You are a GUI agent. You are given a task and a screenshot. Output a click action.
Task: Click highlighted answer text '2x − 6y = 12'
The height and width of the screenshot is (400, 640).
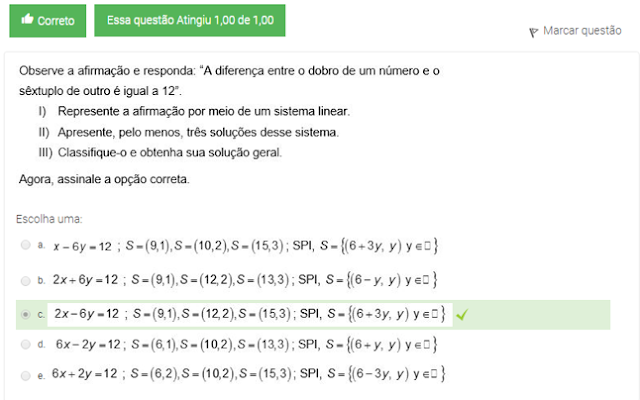pos(88,314)
